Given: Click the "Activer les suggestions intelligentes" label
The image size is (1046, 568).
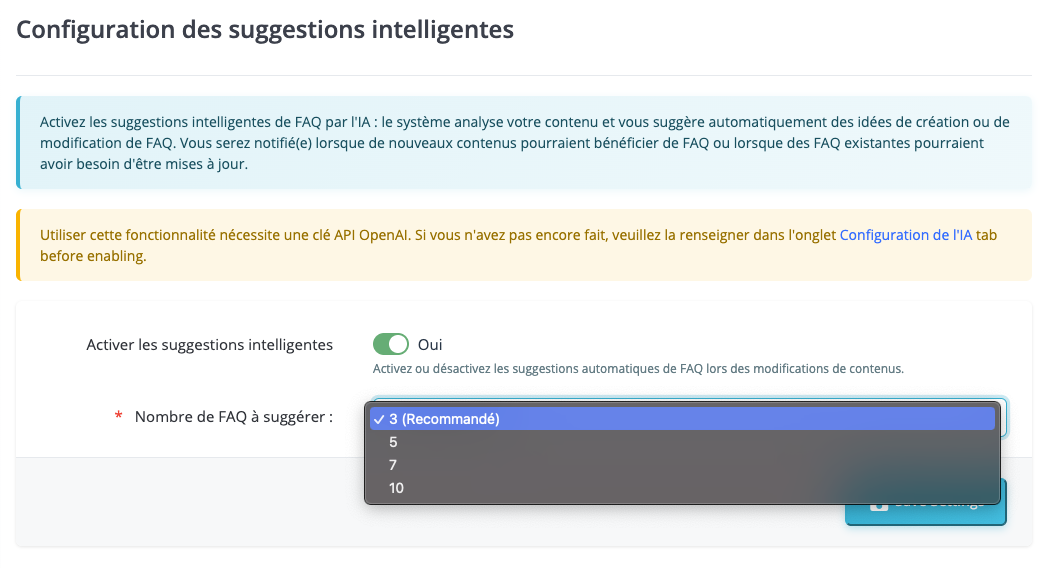Looking at the screenshot, I should pos(210,344).
